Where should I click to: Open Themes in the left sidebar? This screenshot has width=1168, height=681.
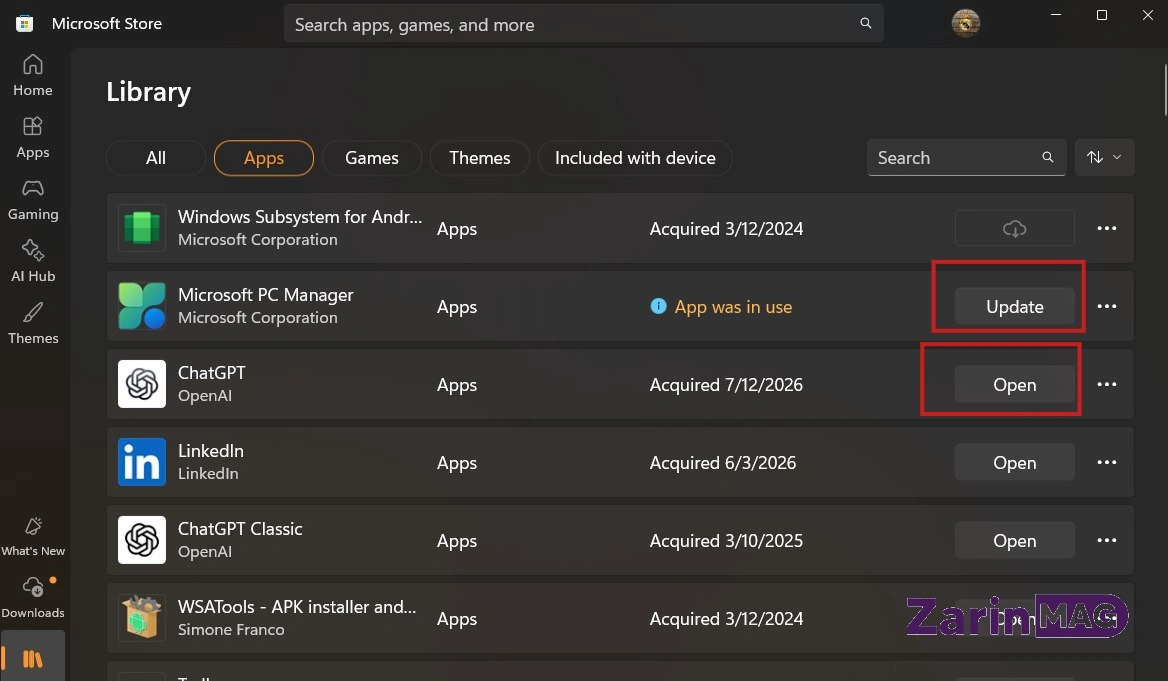33,323
